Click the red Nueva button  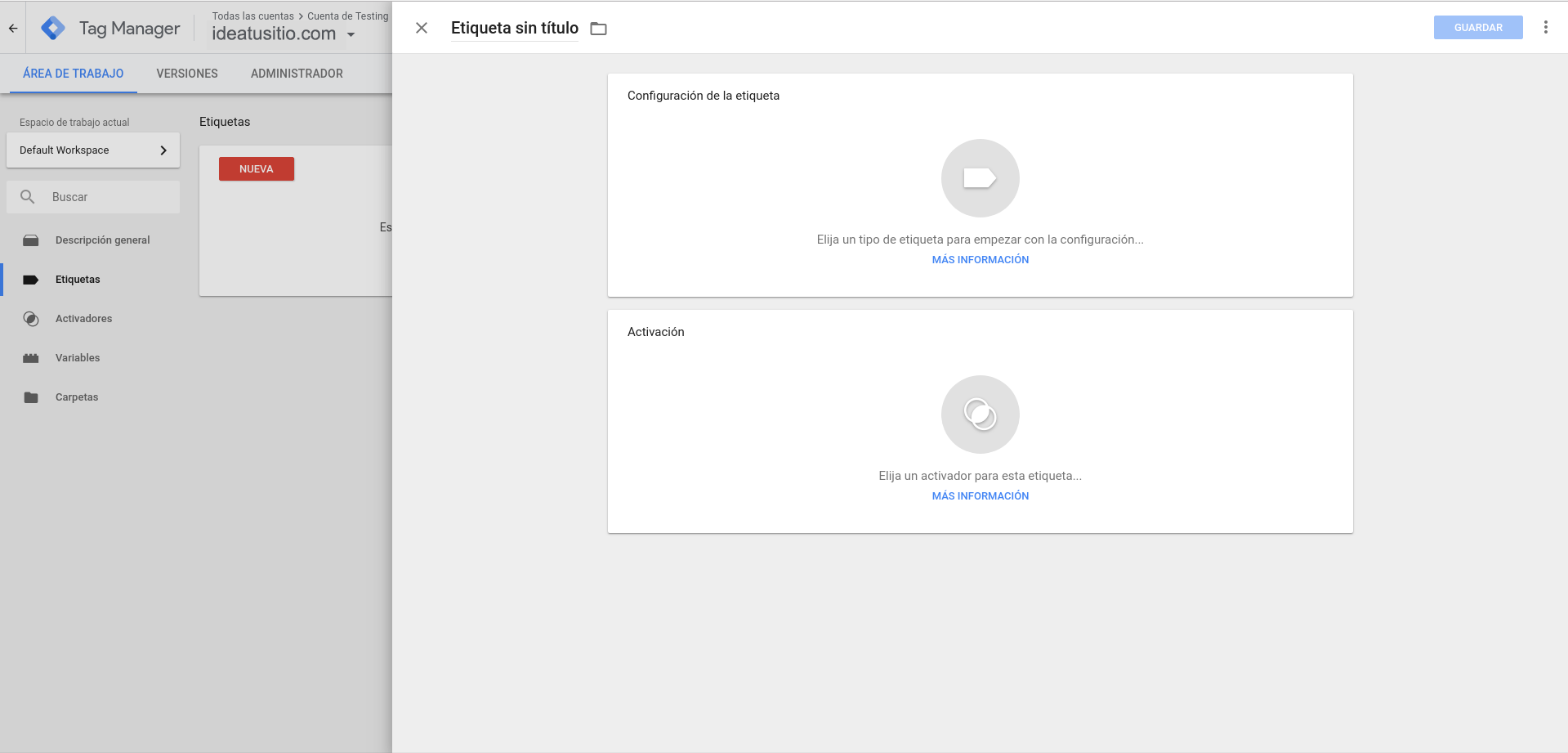[257, 169]
